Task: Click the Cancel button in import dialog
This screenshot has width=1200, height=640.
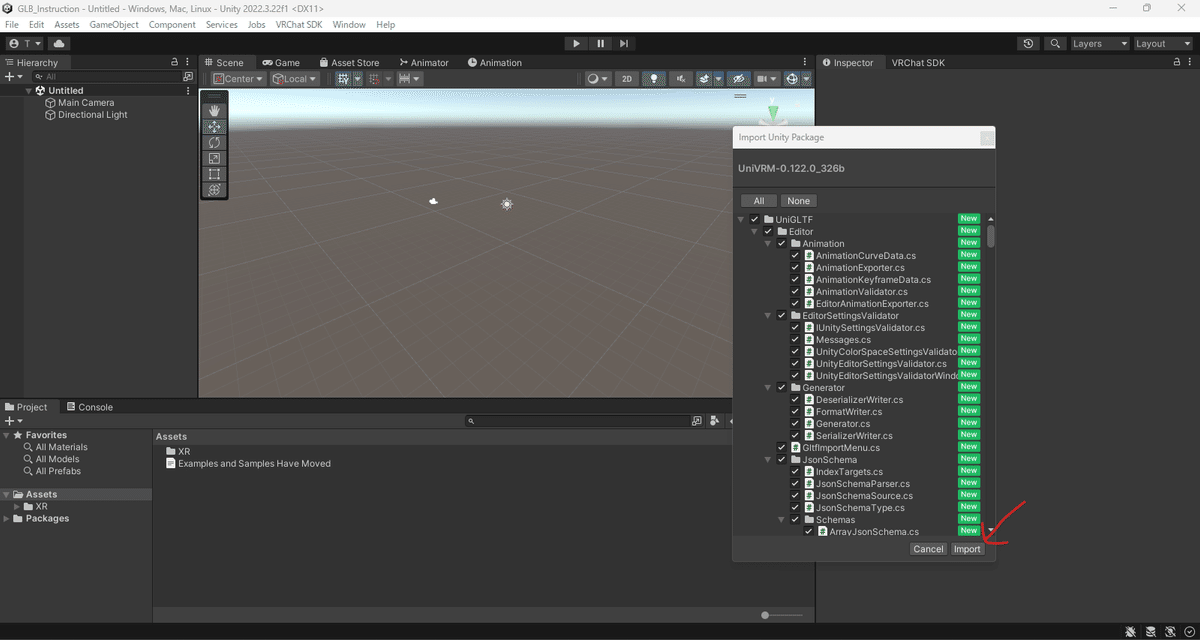Action: [928, 549]
